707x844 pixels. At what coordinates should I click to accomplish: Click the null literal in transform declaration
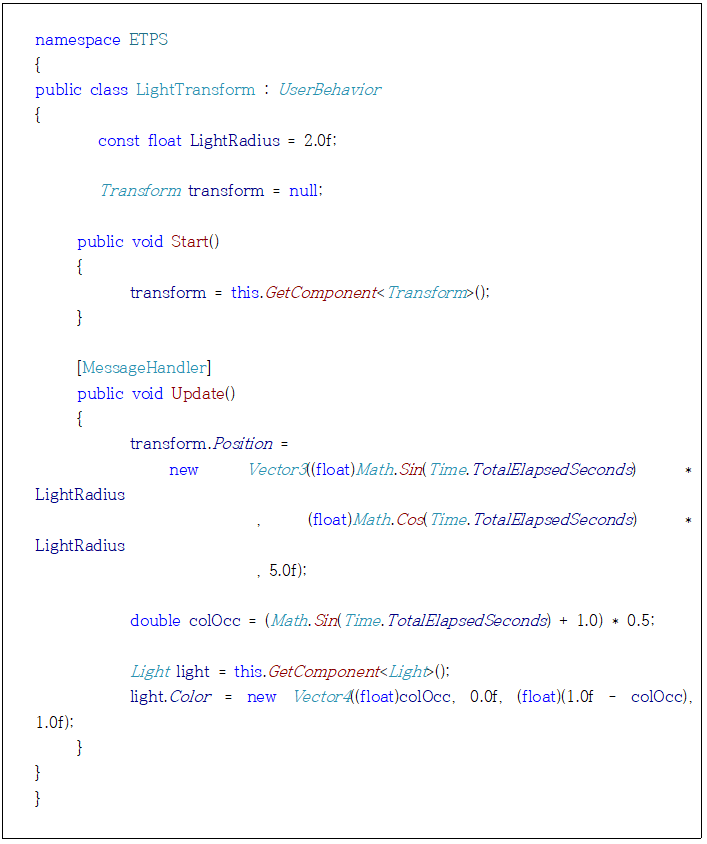[x=304, y=191]
